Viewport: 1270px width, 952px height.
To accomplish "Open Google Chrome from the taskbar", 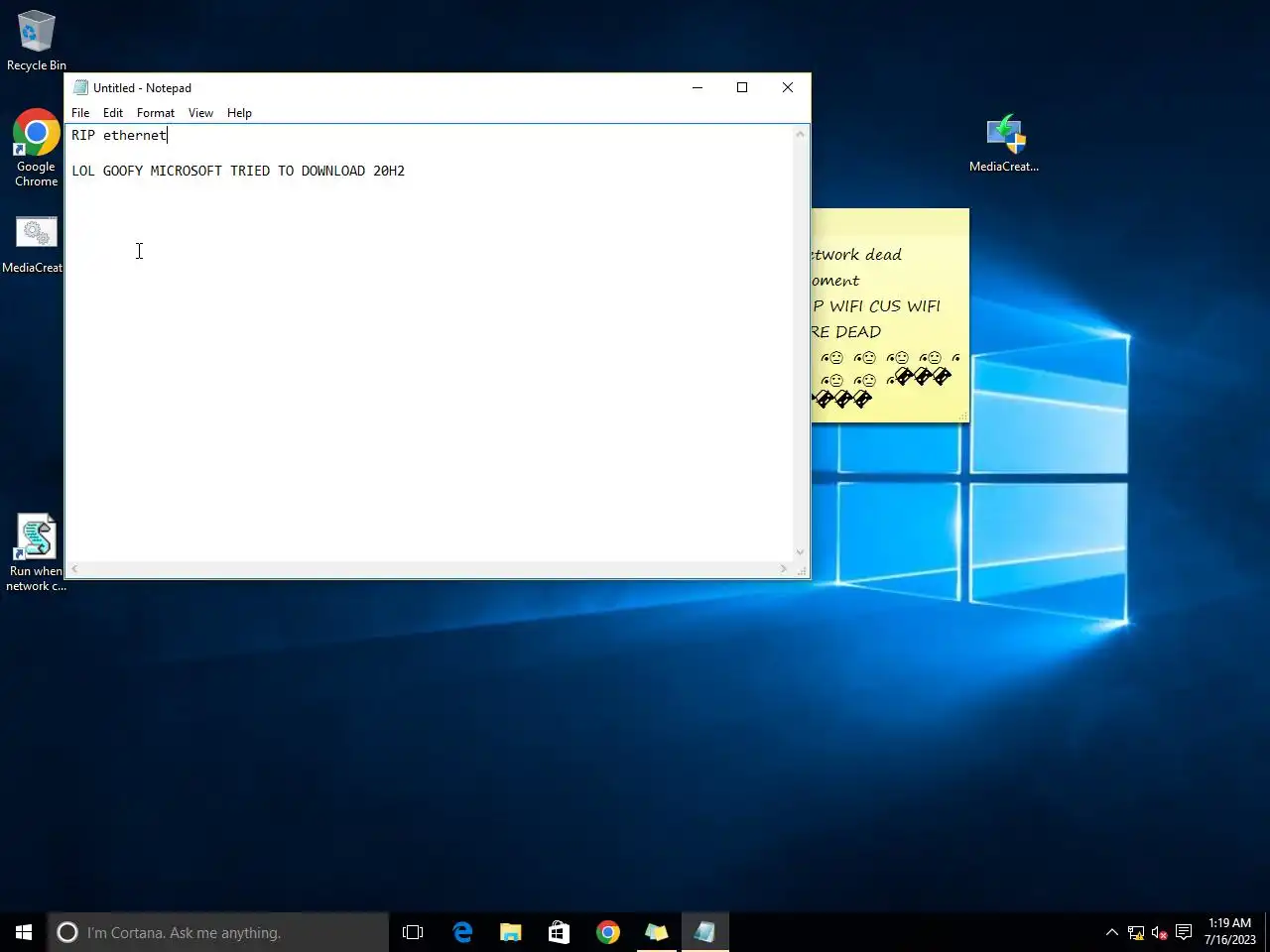I will [608, 932].
